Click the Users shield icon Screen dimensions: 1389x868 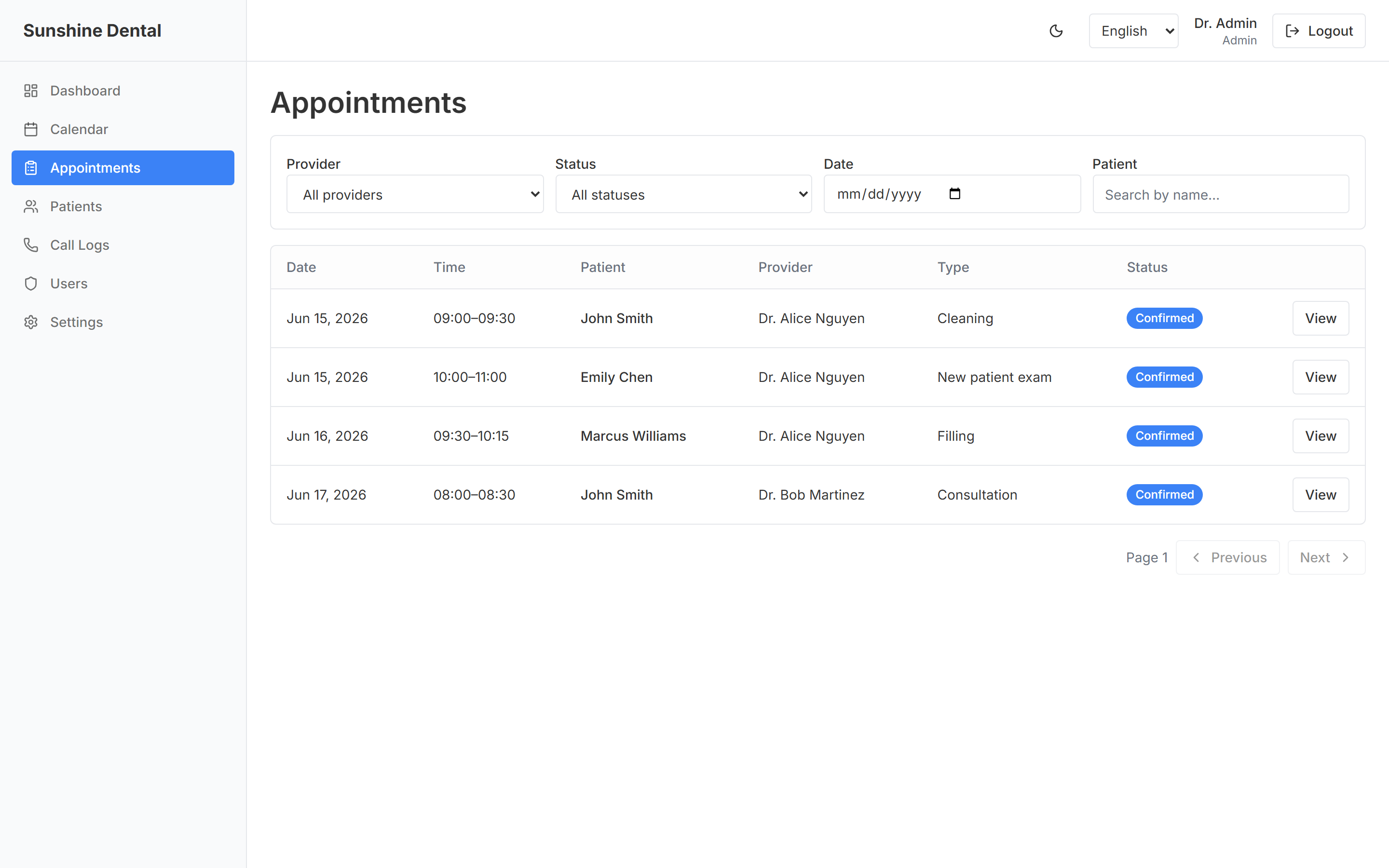click(31, 284)
